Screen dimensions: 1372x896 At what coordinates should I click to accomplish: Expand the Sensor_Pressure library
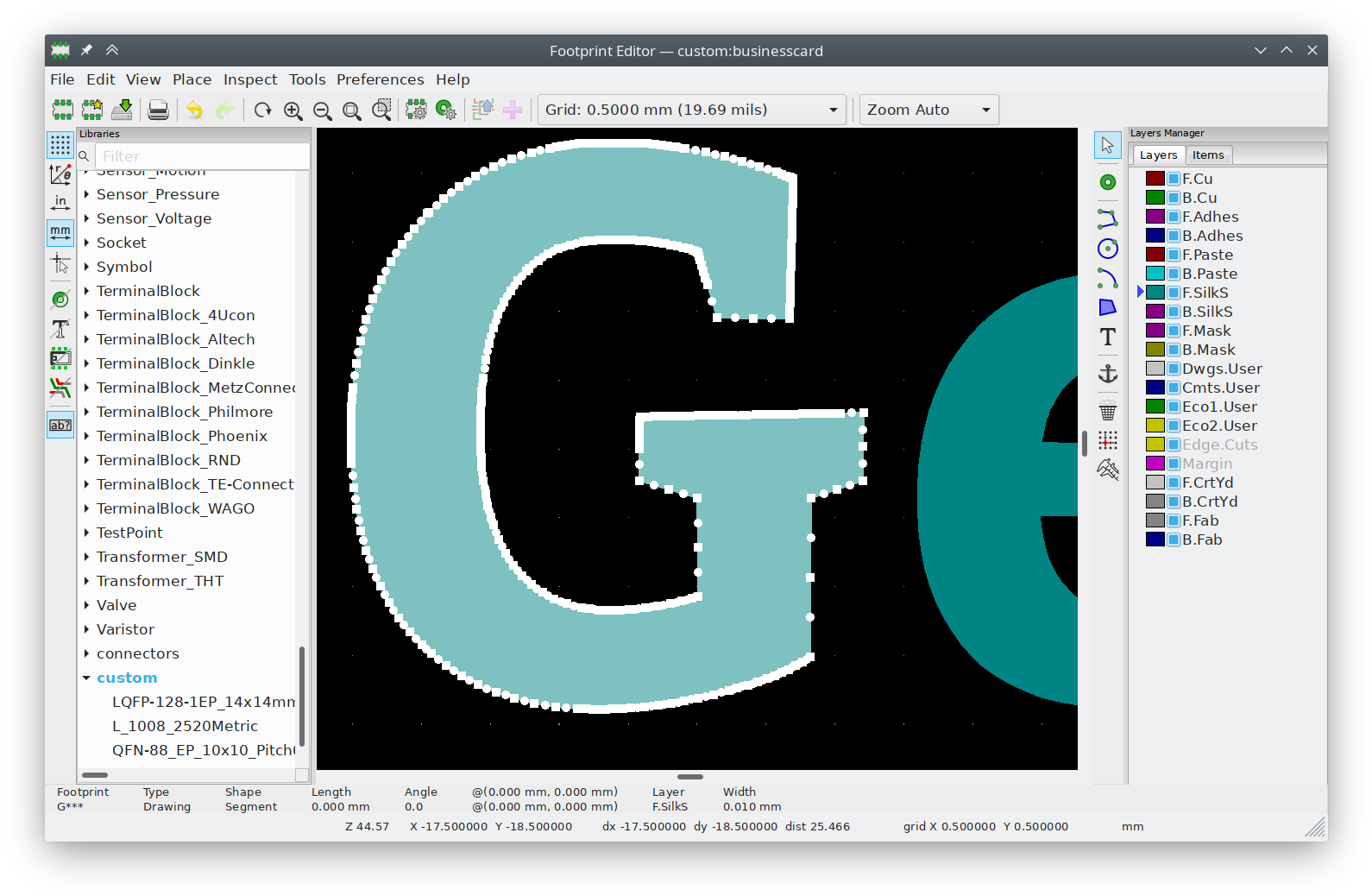coord(86,194)
